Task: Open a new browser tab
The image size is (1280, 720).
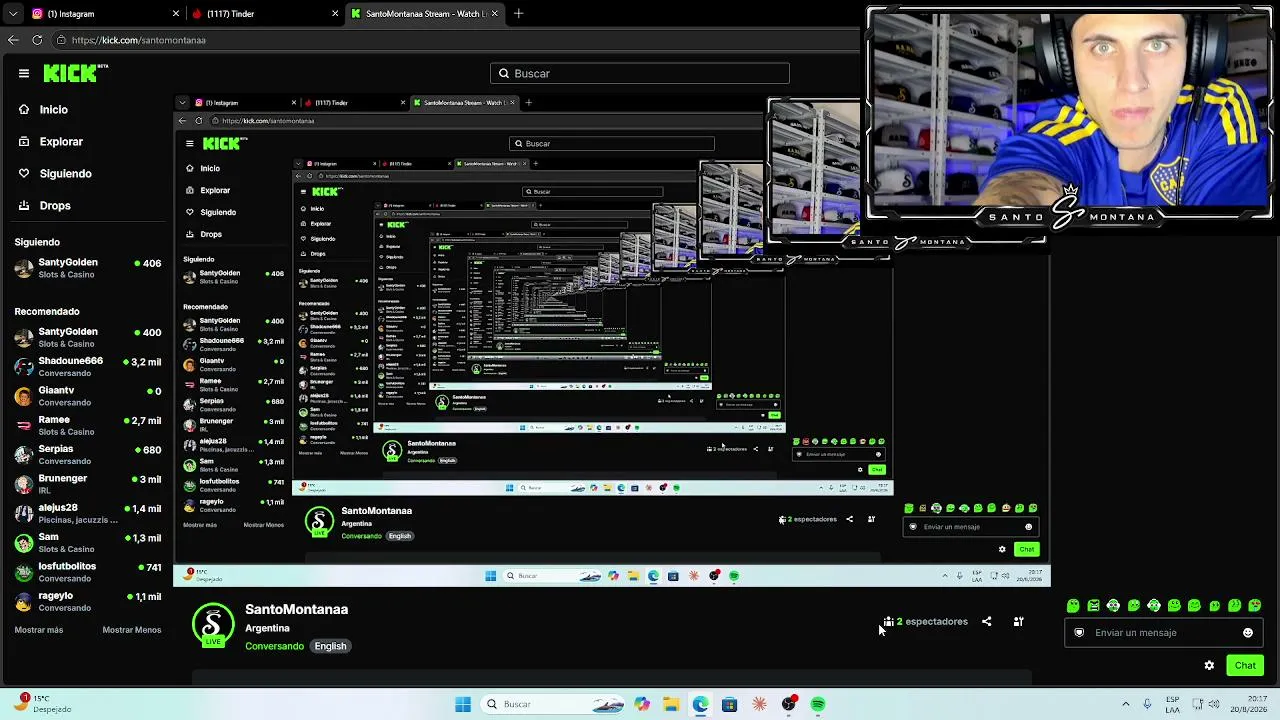Action: point(519,14)
